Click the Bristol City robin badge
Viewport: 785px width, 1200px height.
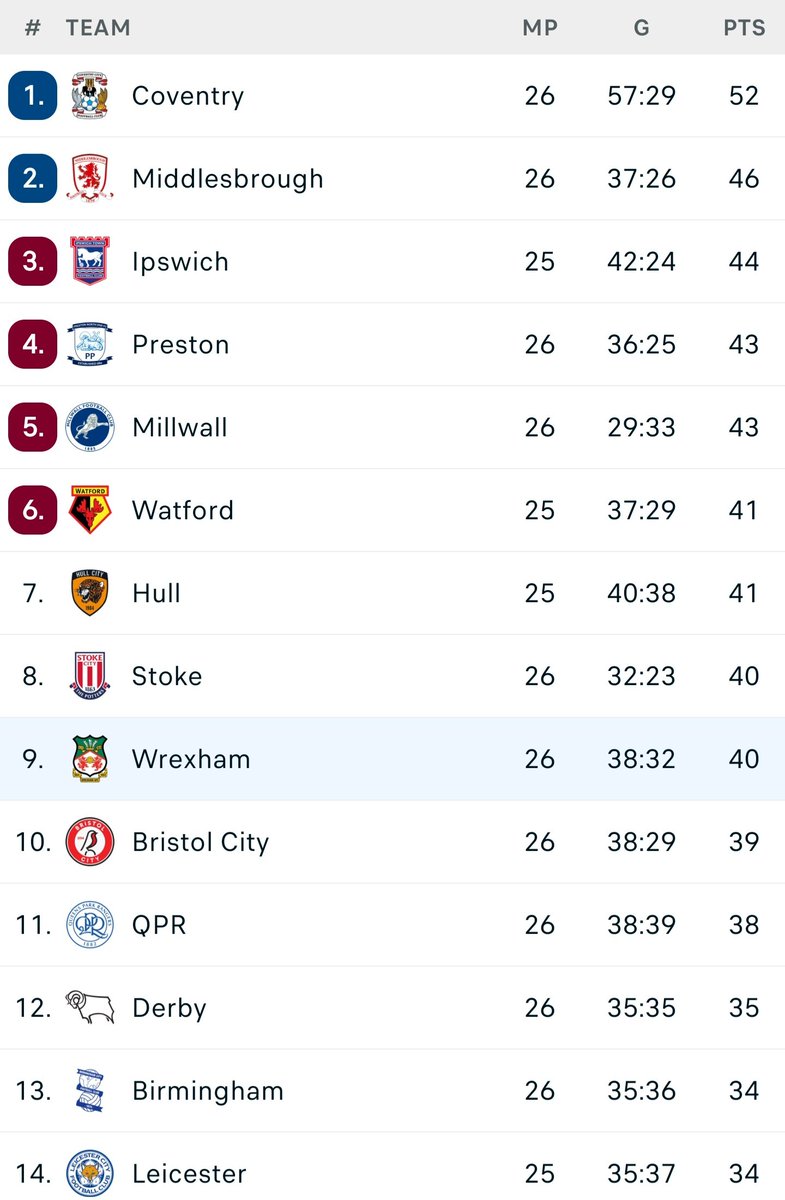90,843
